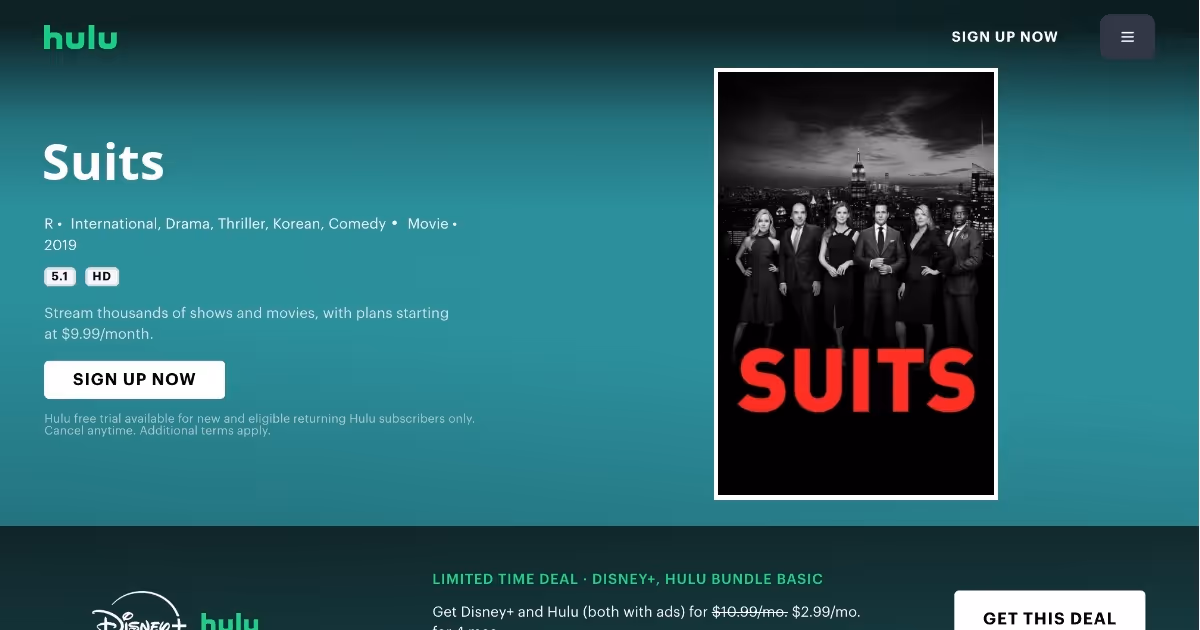Select the Comedy genre link
The height and width of the screenshot is (630, 1200).
(x=357, y=224)
